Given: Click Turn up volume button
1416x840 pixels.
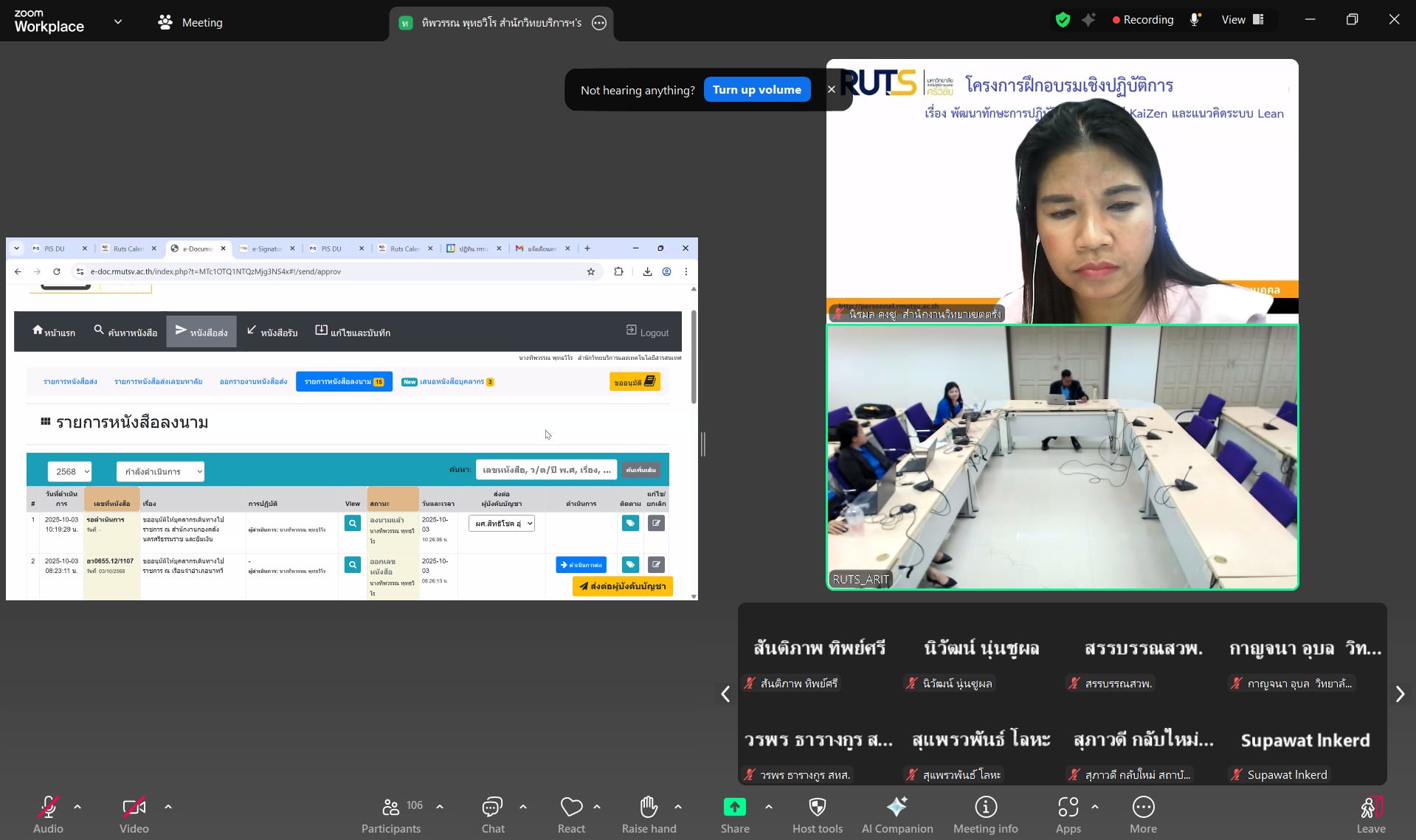Looking at the screenshot, I should [x=756, y=89].
